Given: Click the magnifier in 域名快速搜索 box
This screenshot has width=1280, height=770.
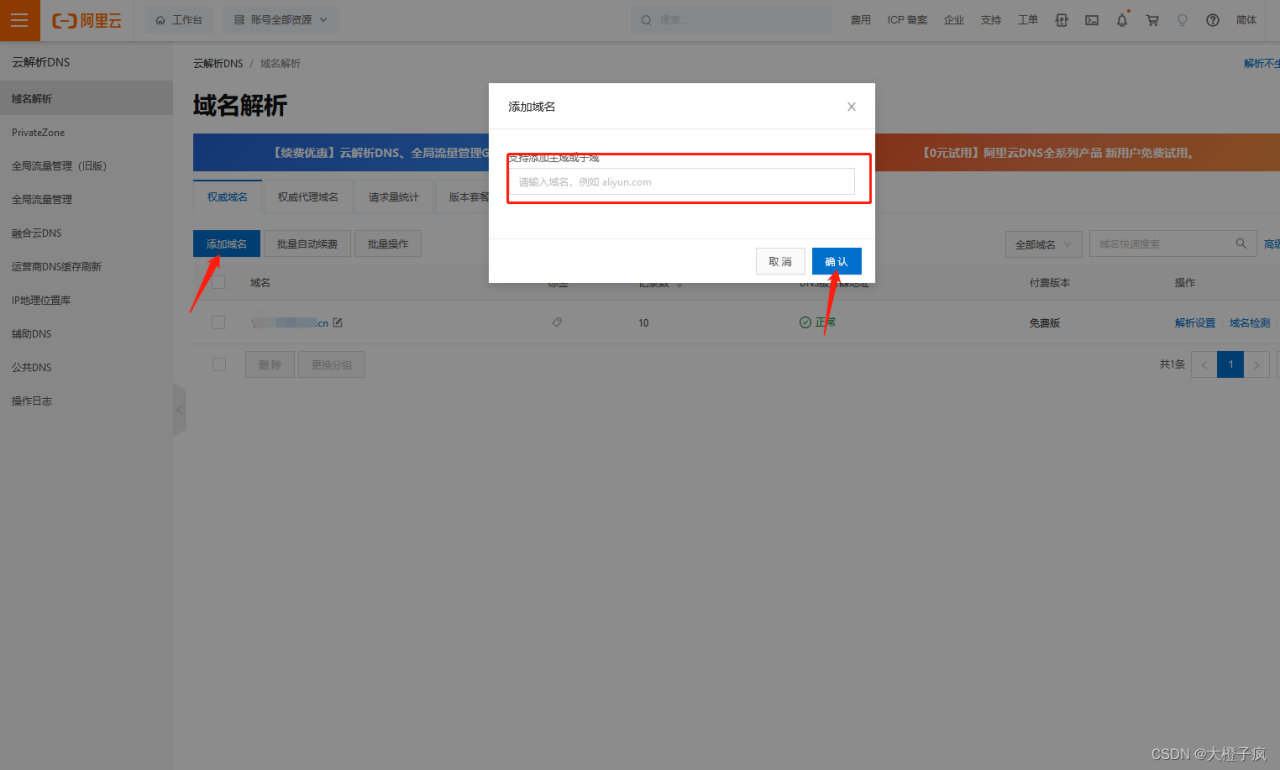Looking at the screenshot, I should tap(1241, 243).
